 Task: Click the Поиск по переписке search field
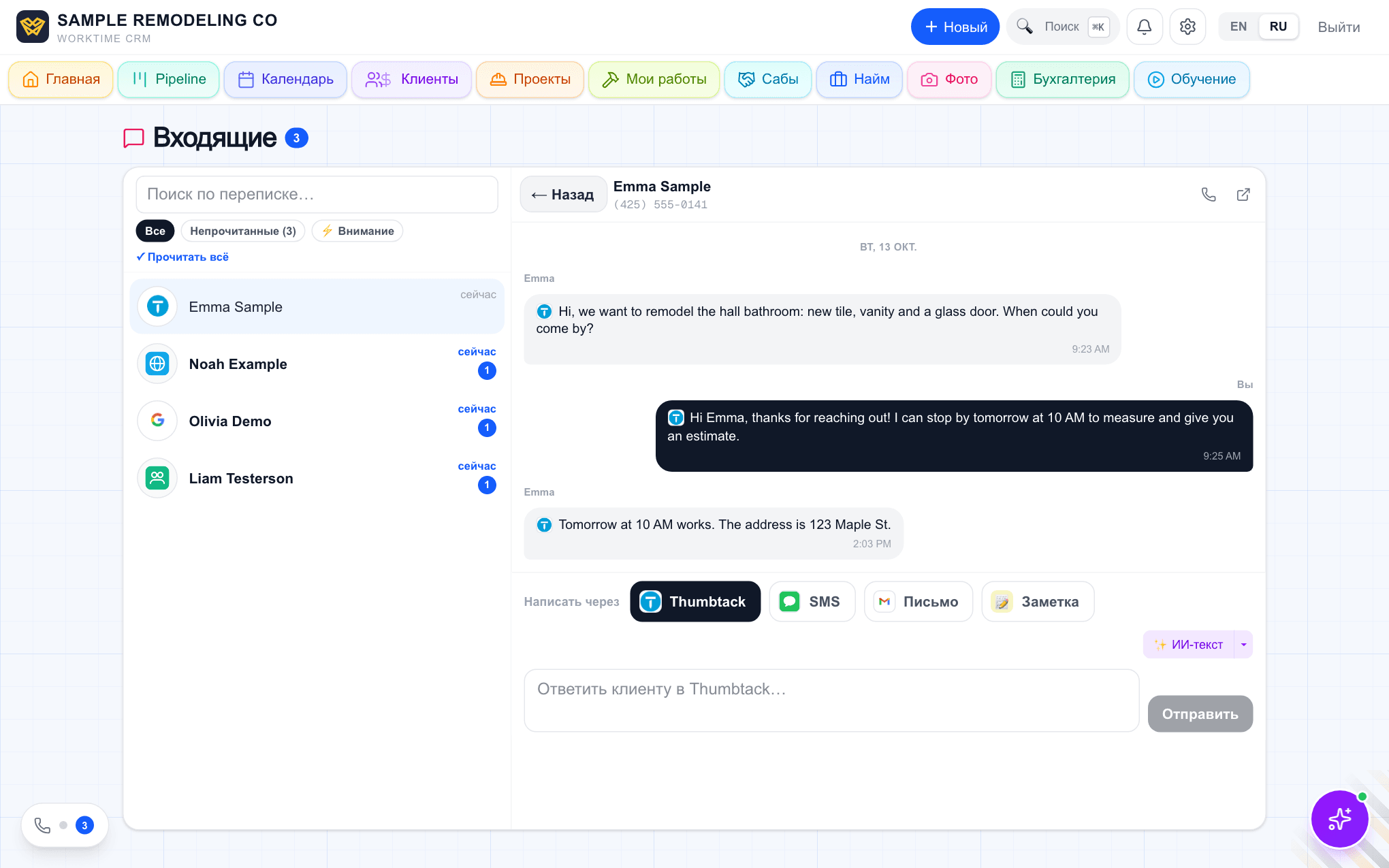[x=317, y=195]
